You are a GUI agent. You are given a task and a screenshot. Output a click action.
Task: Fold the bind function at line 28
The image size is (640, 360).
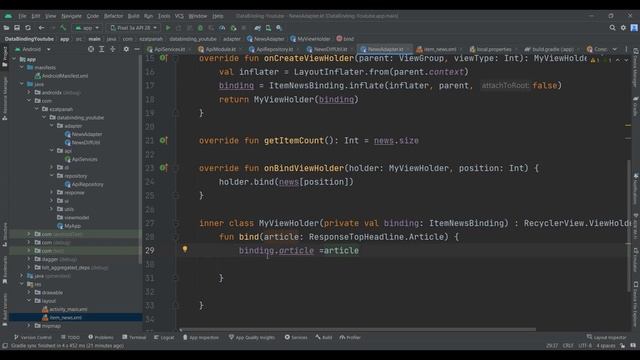(176, 237)
